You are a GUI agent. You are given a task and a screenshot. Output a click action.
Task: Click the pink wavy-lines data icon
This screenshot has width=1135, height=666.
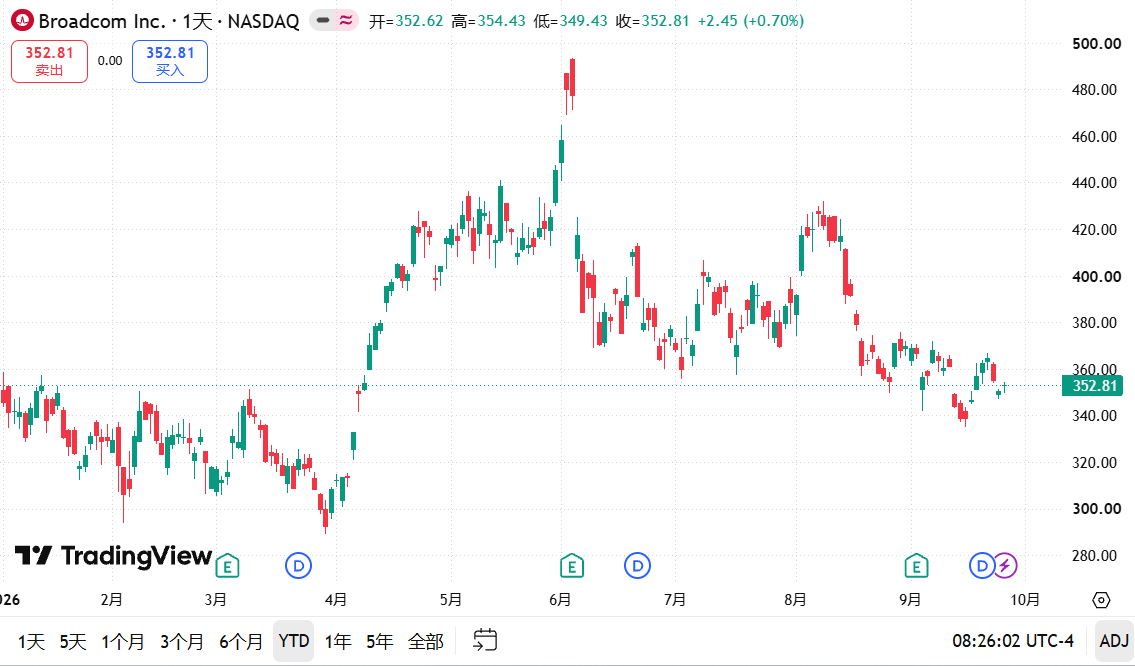click(x=346, y=21)
